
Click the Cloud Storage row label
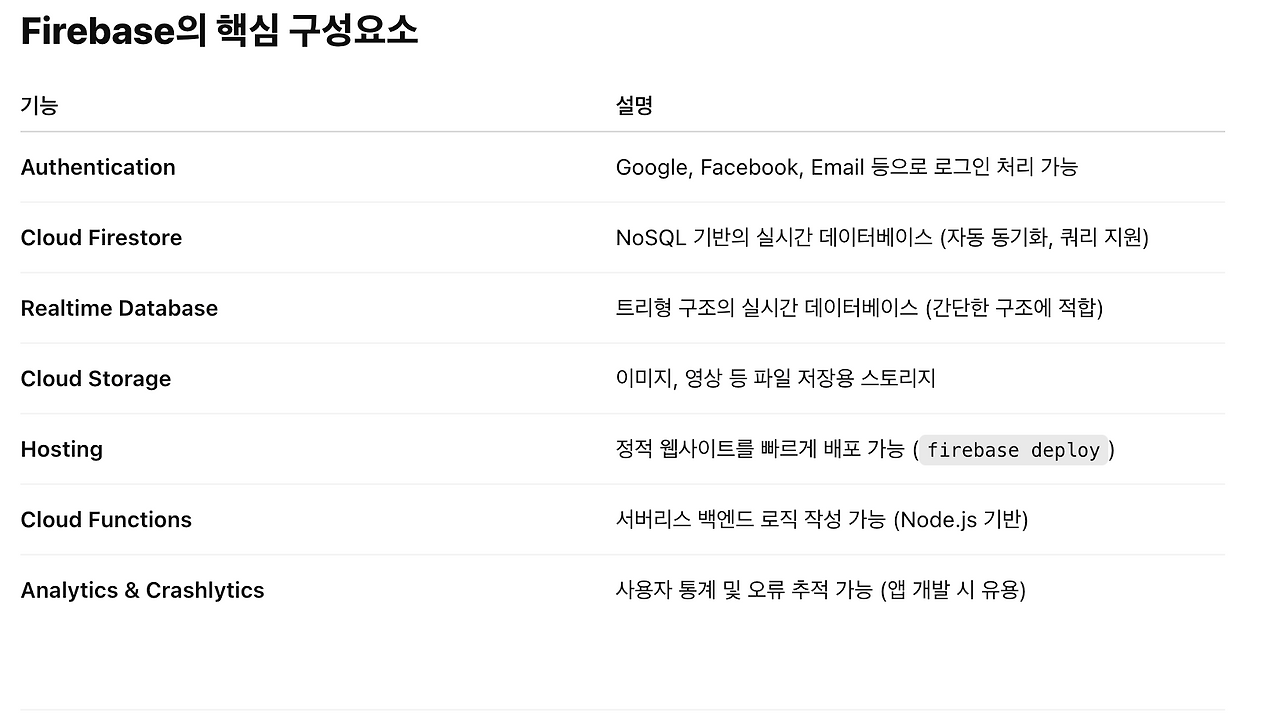96,379
